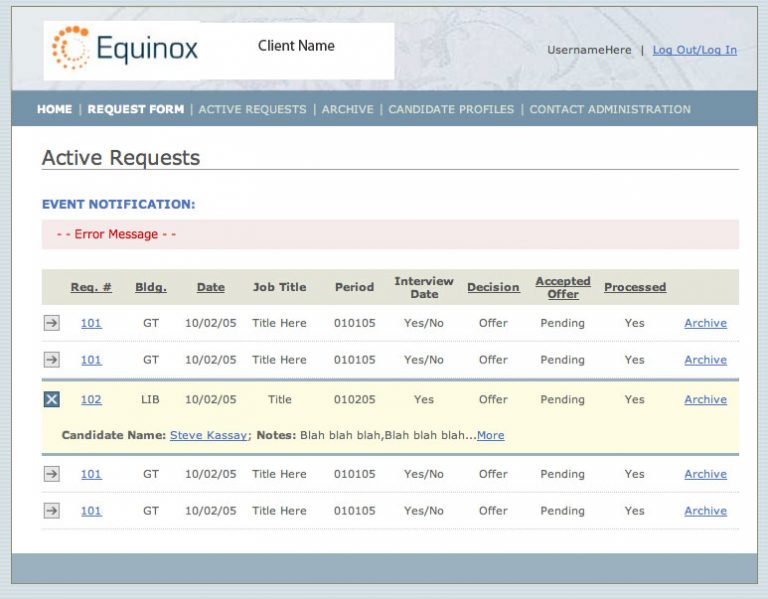Collapse request 102 with the X icon

point(52,400)
